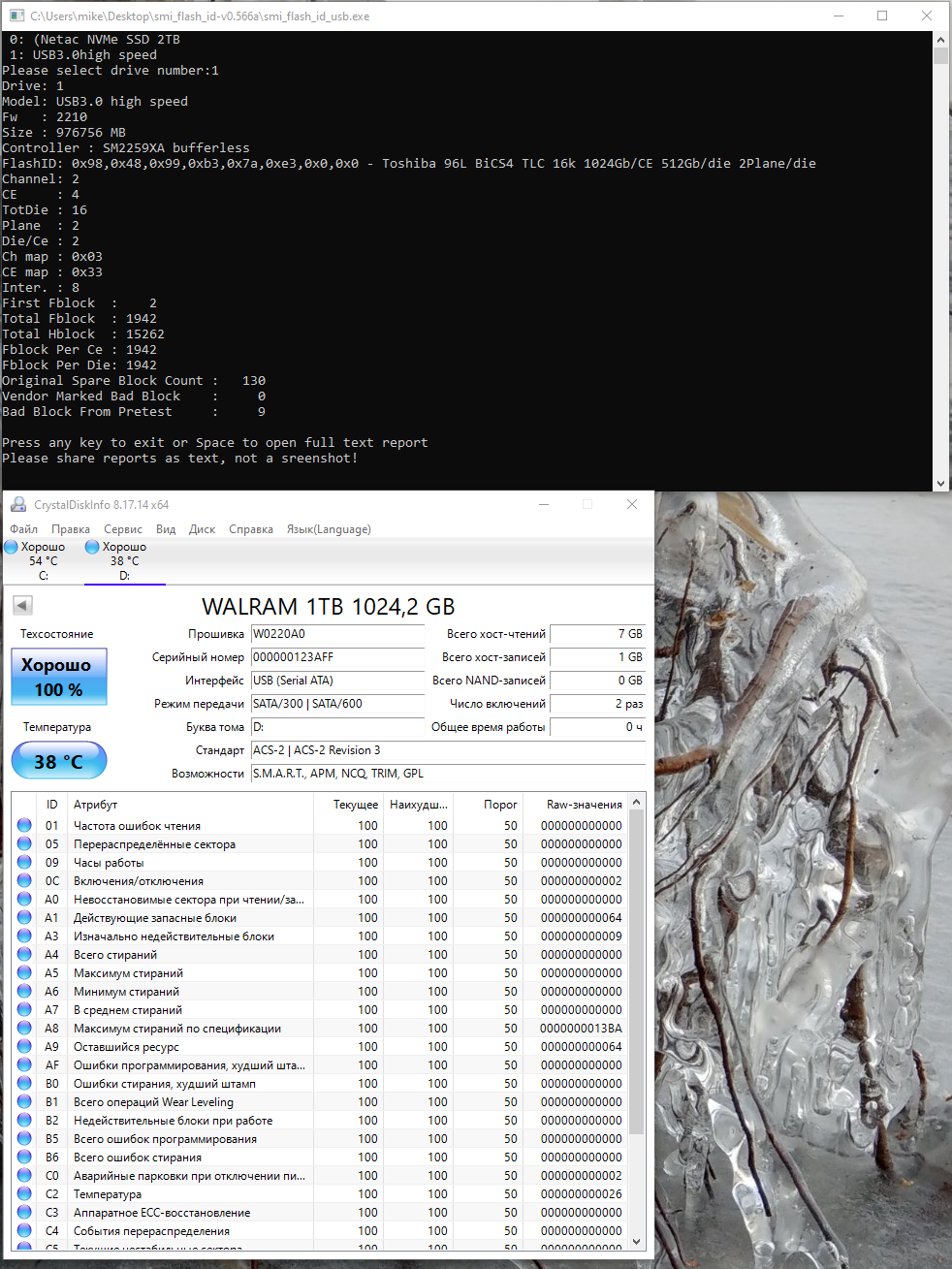Click 'Original Spare Block Count' console line

tap(134, 381)
